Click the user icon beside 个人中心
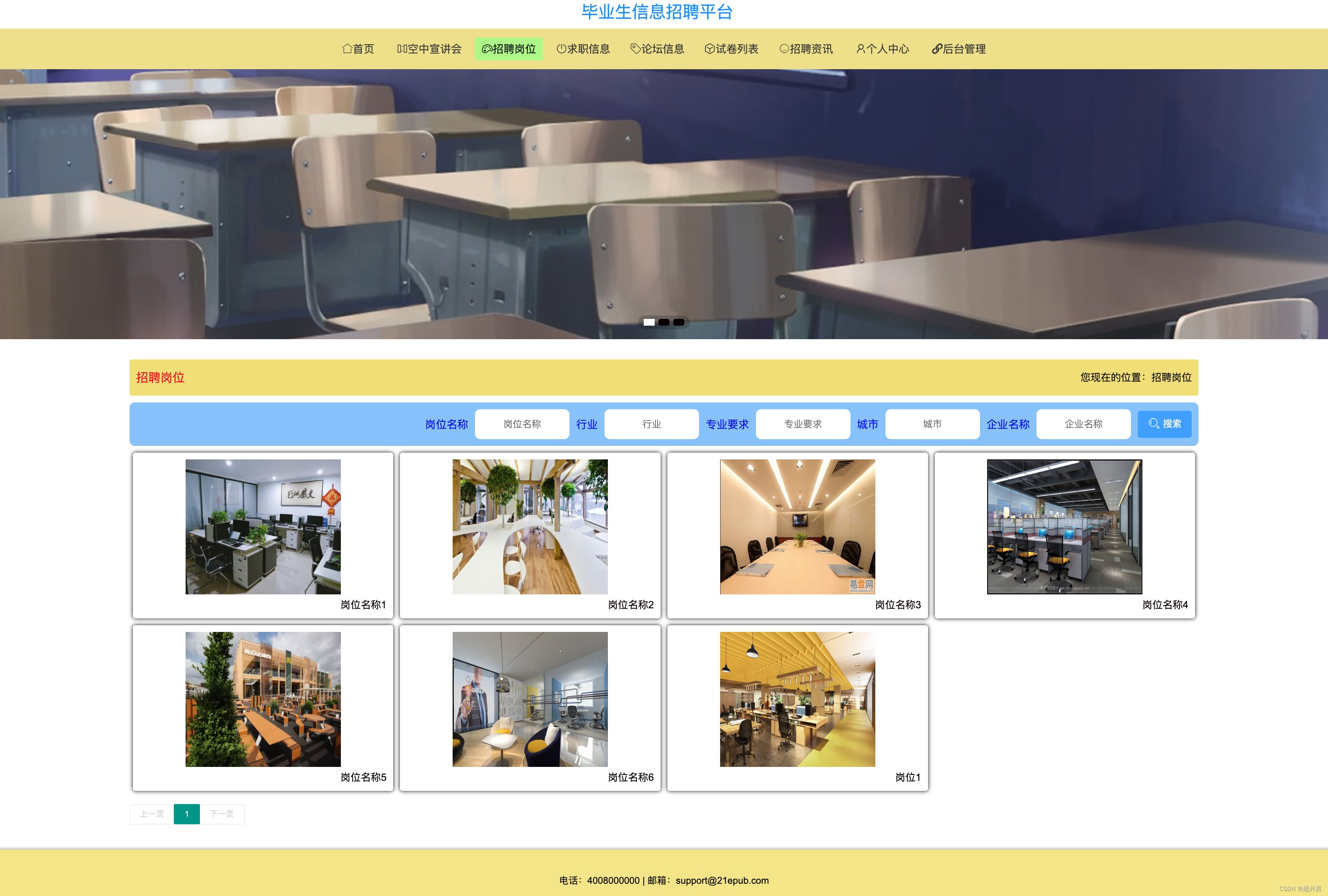This screenshot has height=896, width=1328. coord(861,49)
